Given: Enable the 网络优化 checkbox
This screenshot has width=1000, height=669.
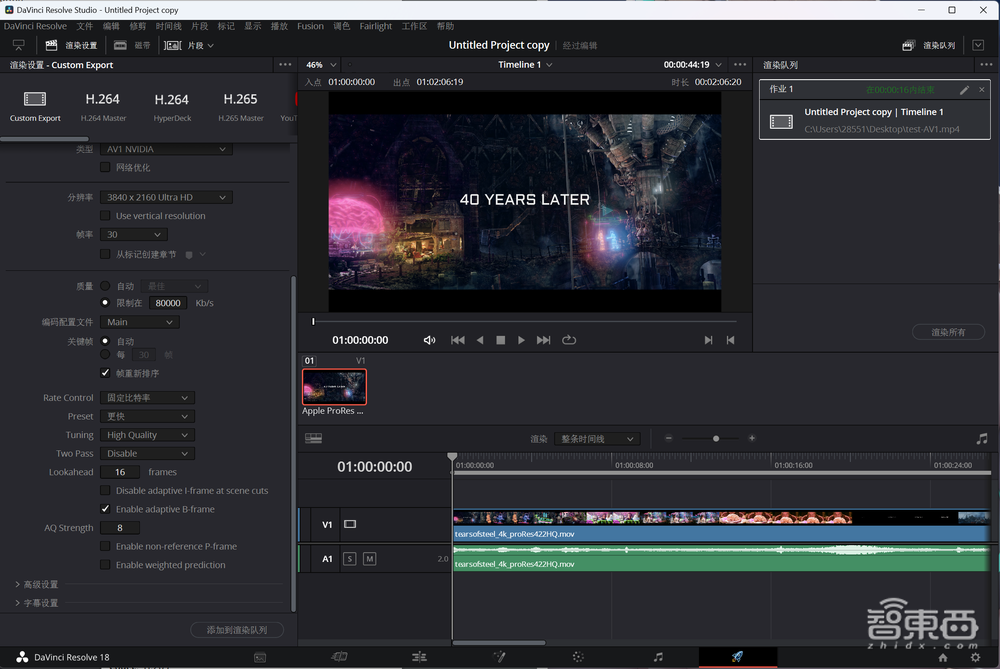Looking at the screenshot, I should (106, 168).
